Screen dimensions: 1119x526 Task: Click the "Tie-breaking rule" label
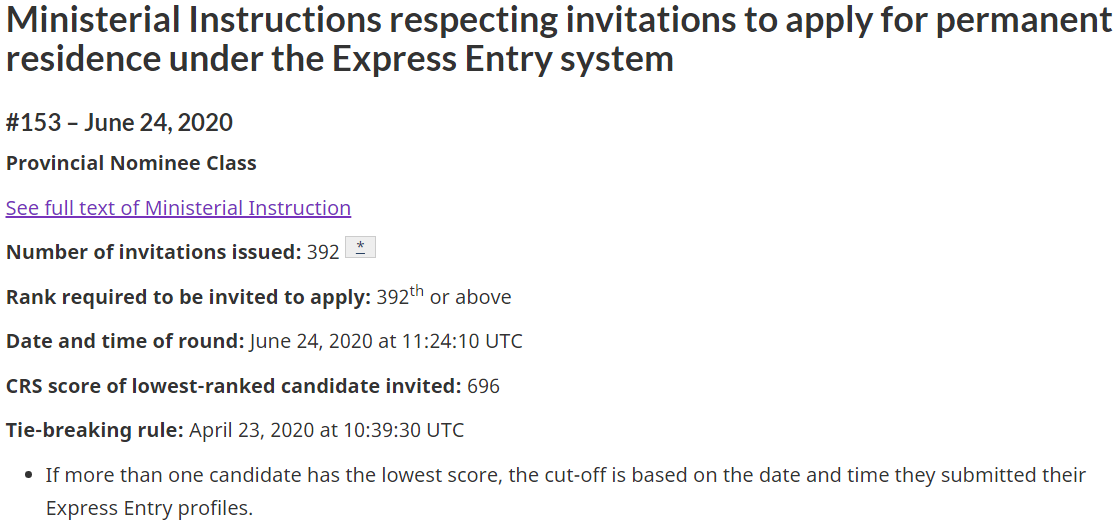(x=95, y=431)
